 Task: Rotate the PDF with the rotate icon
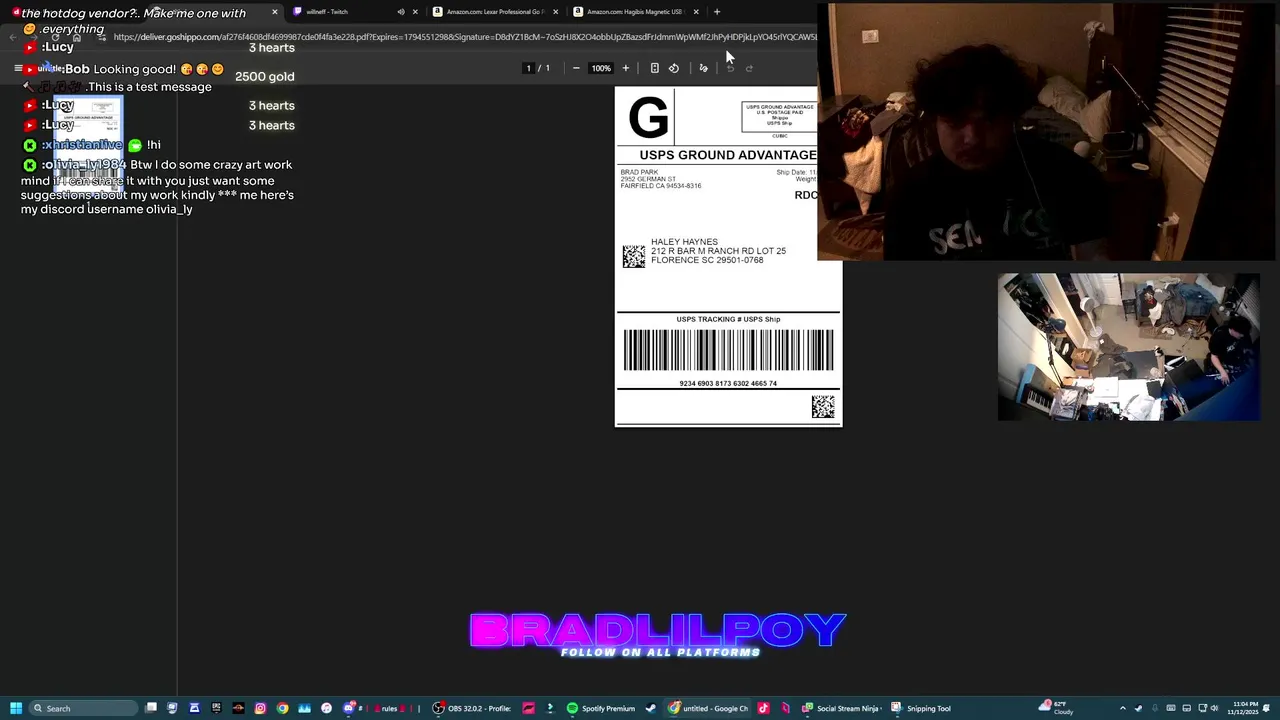(x=674, y=68)
